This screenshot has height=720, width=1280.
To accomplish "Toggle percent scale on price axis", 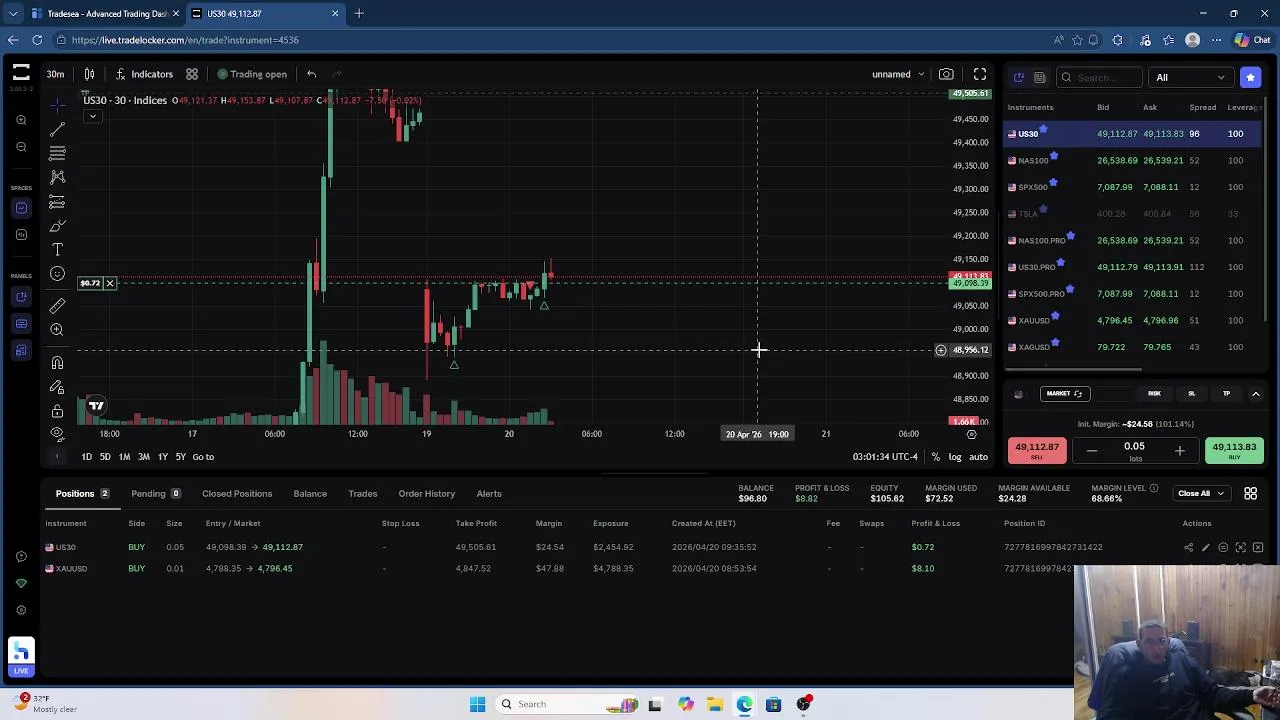I will (936, 457).
